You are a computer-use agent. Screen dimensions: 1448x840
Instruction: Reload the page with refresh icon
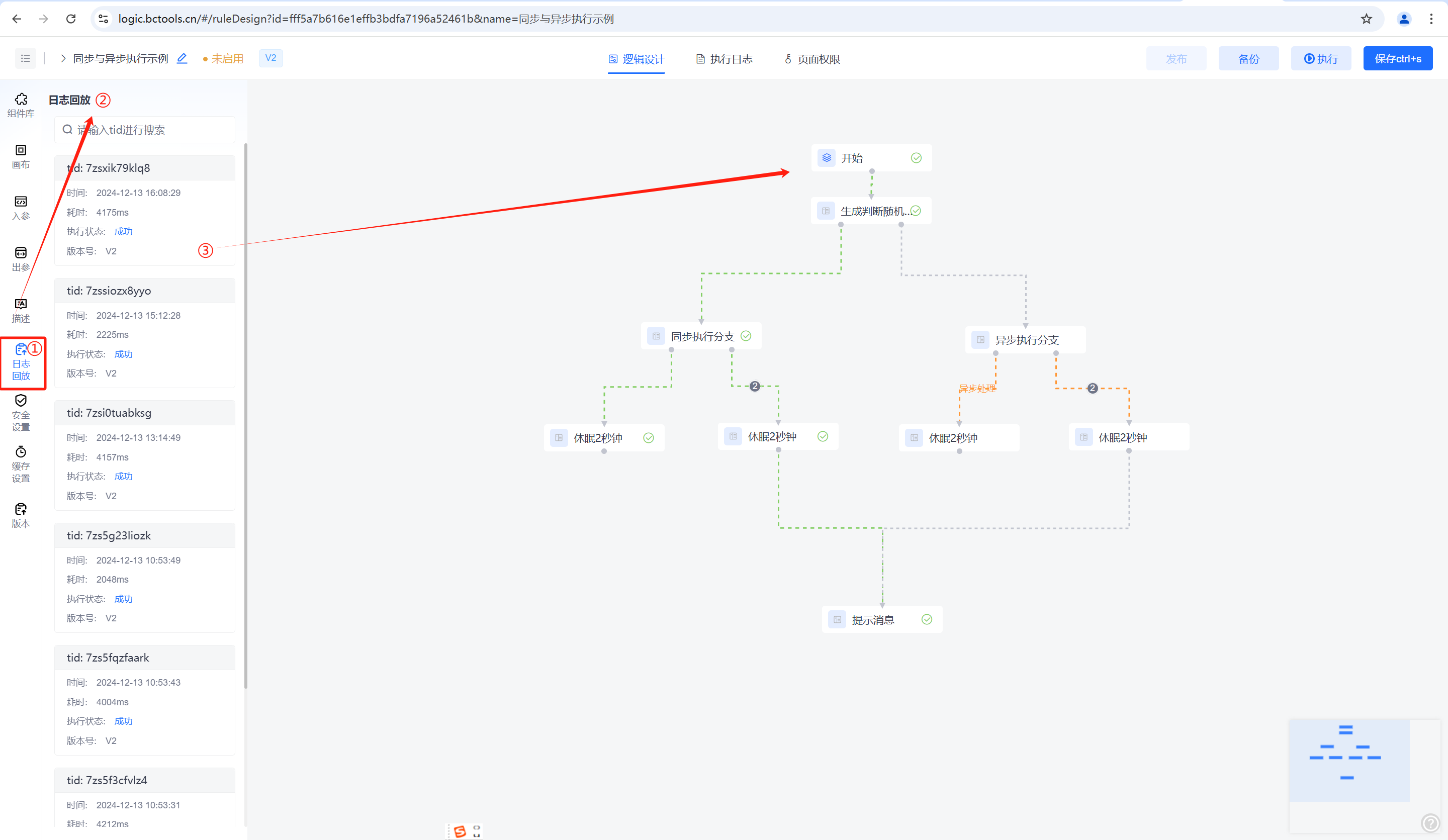(x=71, y=19)
